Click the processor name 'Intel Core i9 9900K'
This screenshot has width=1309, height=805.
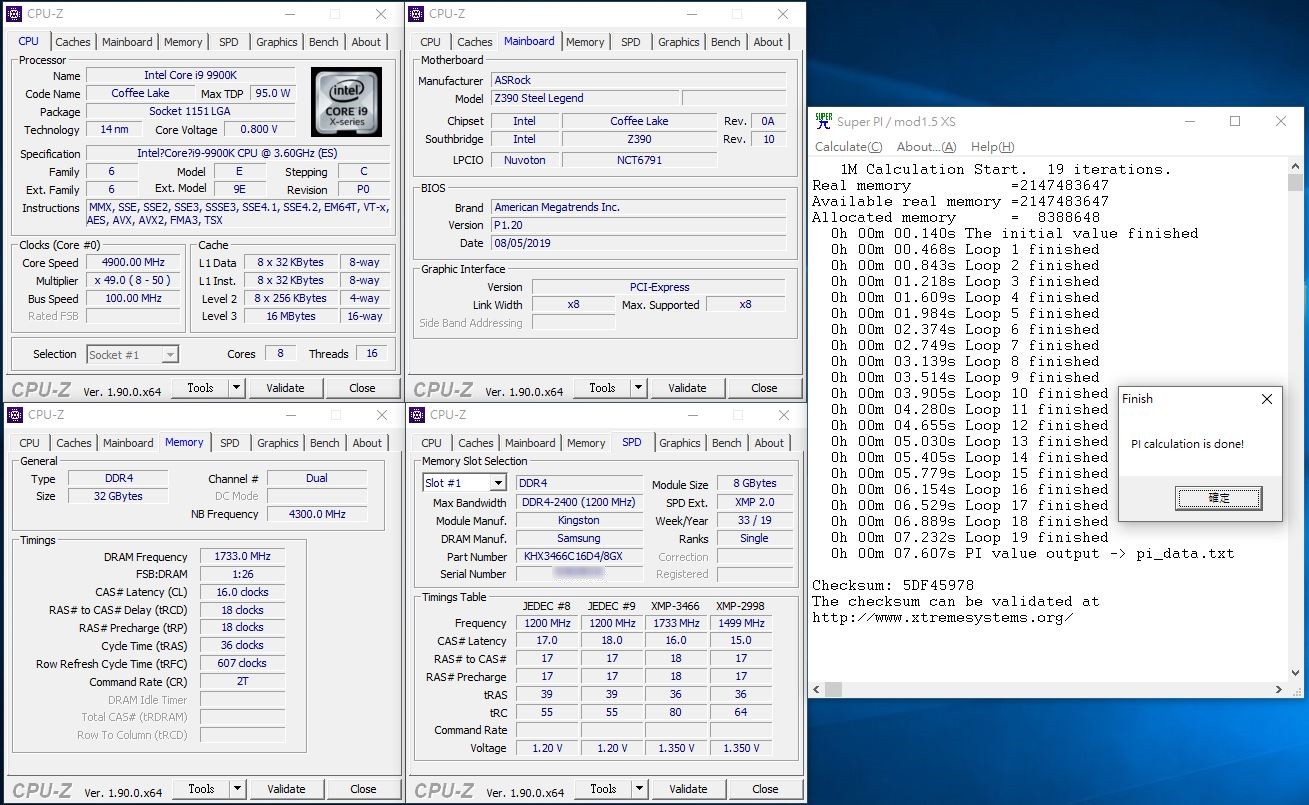(191, 75)
